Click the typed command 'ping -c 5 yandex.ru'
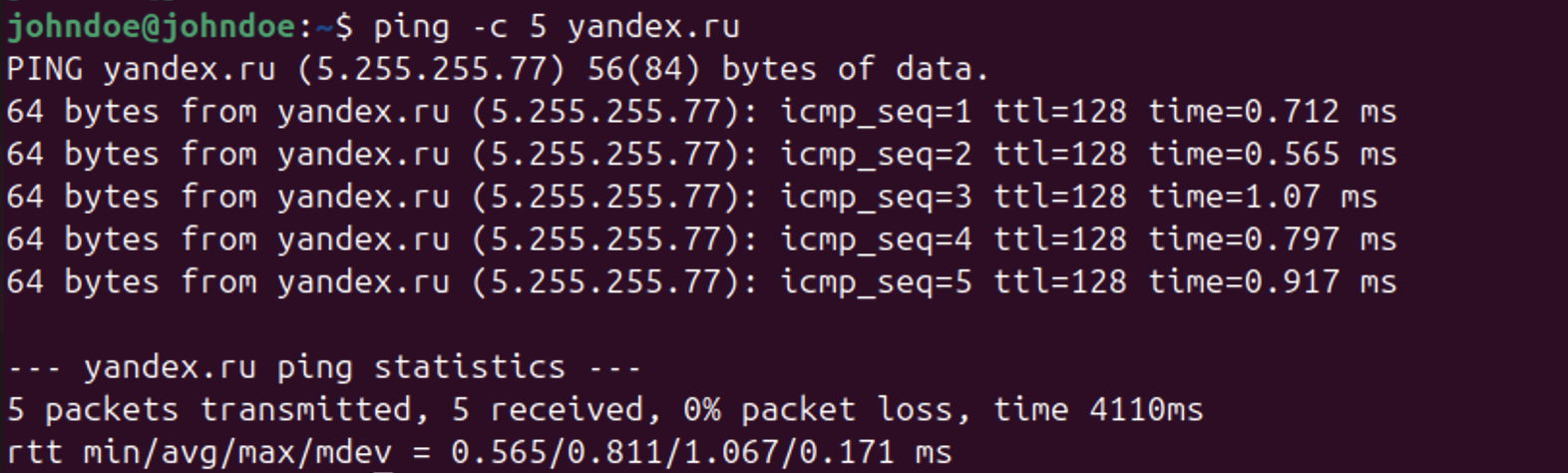The image size is (1568, 473). point(556,27)
